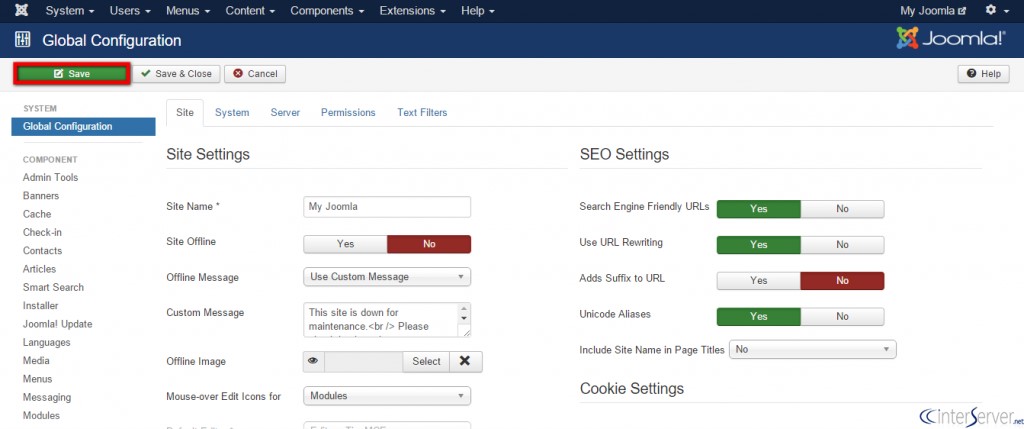Cancel the configuration changes
This screenshot has width=1024, height=429.
tap(255, 74)
